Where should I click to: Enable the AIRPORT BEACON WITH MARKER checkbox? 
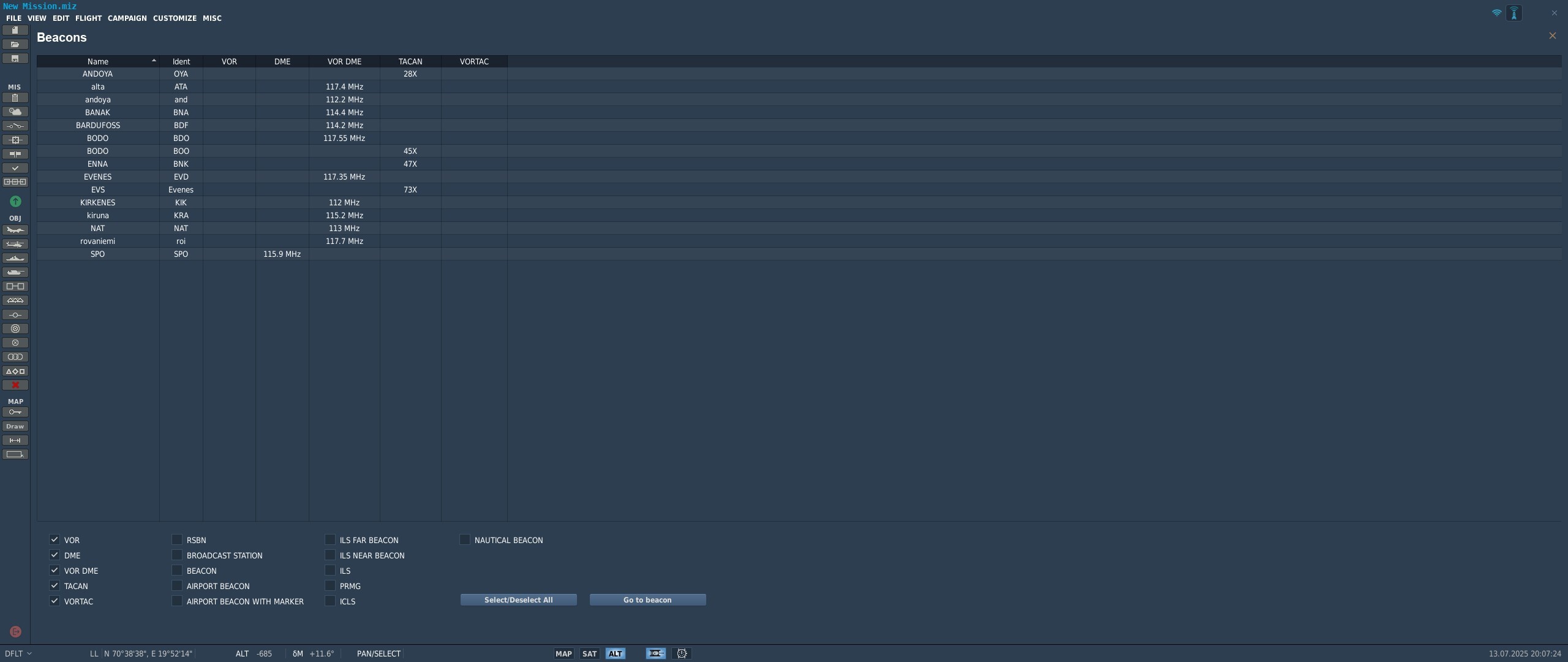[177, 601]
